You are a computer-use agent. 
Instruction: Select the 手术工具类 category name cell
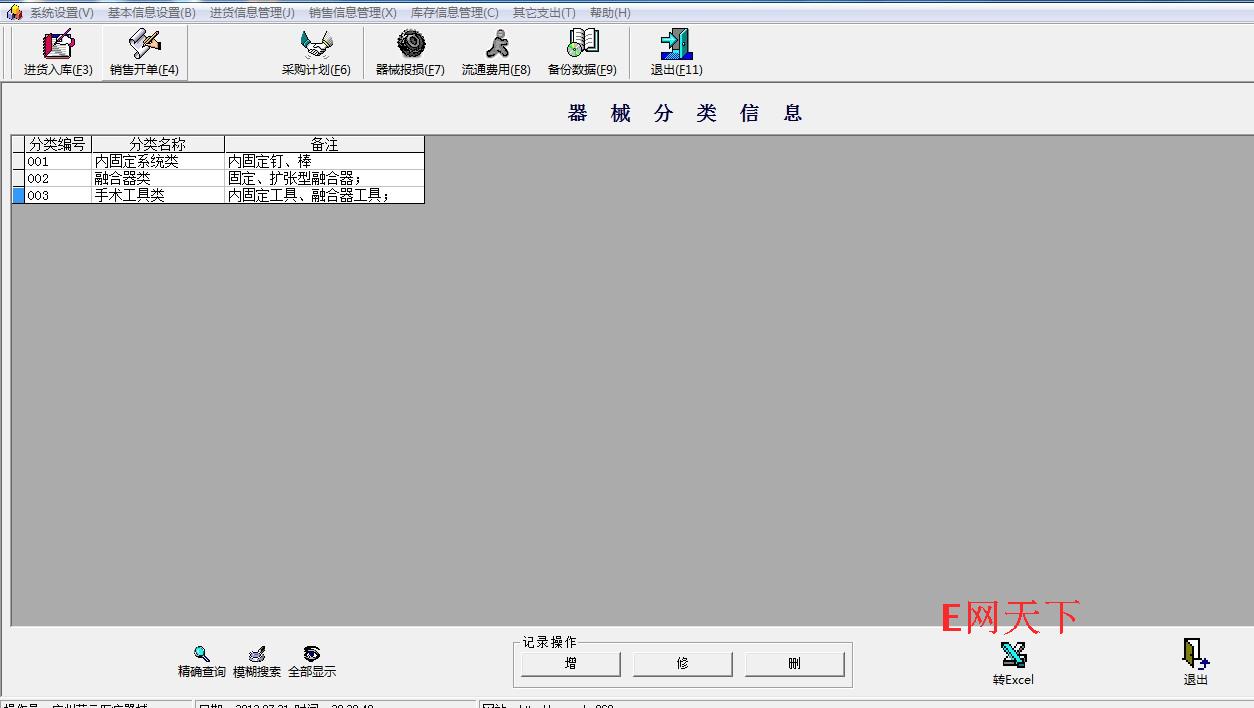158,195
